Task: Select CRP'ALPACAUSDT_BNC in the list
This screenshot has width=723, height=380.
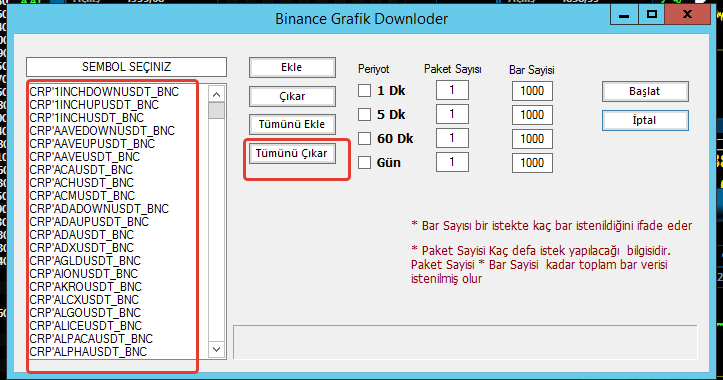Action: coord(91,339)
